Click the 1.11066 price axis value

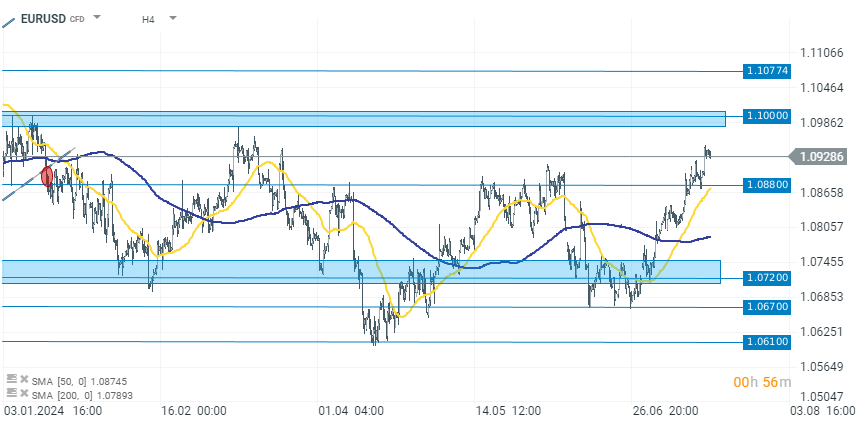coord(821,53)
